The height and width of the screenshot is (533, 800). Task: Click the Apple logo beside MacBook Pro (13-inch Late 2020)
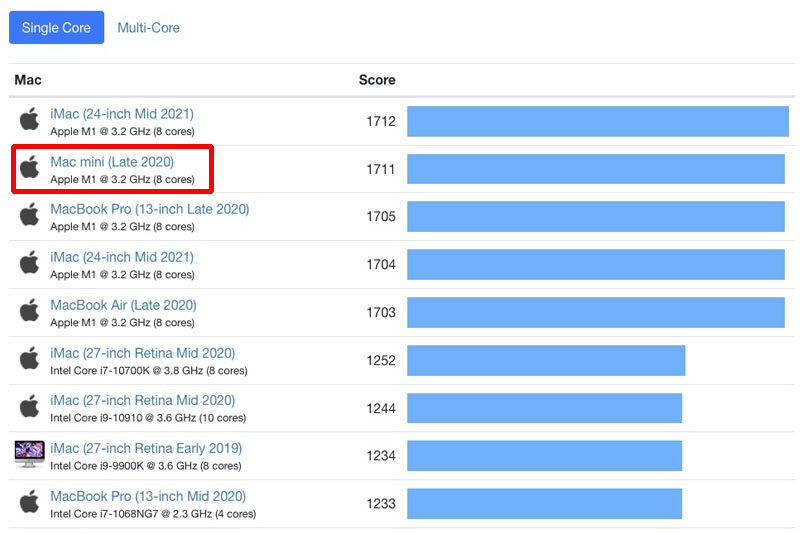click(29, 214)
